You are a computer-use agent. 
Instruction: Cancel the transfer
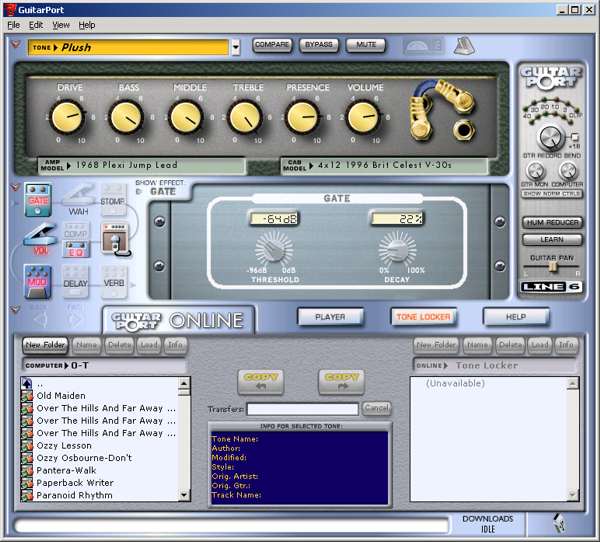tap(377, 408)
